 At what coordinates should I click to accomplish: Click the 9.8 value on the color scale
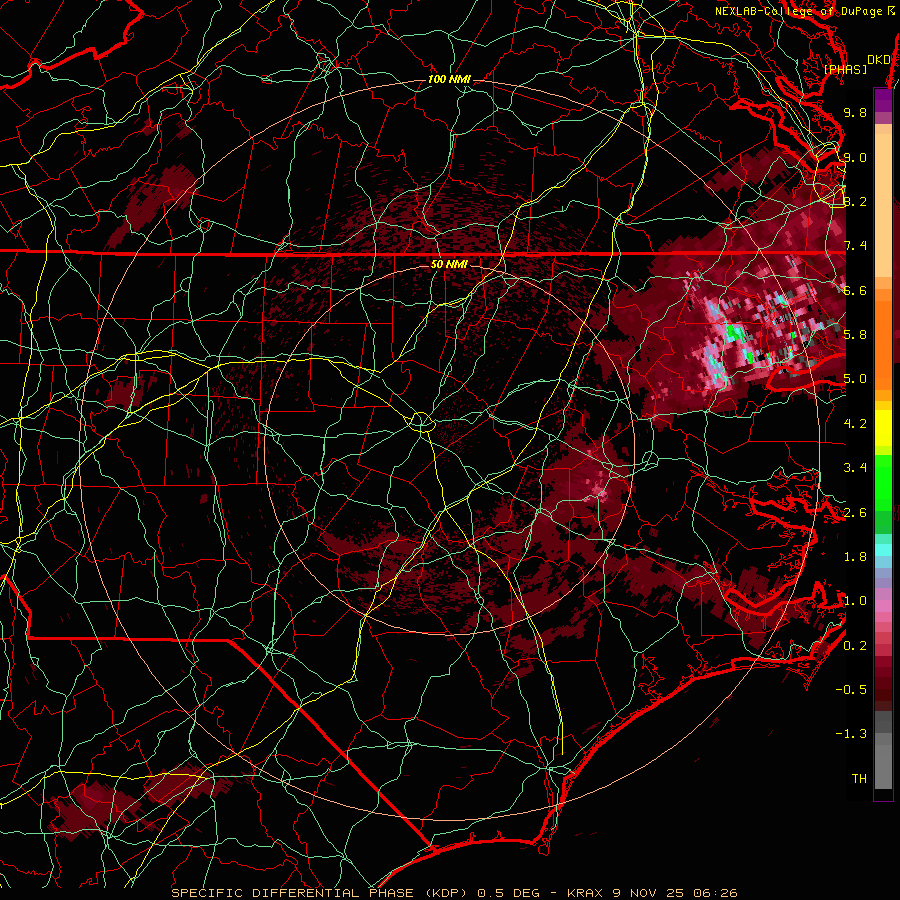855,112
